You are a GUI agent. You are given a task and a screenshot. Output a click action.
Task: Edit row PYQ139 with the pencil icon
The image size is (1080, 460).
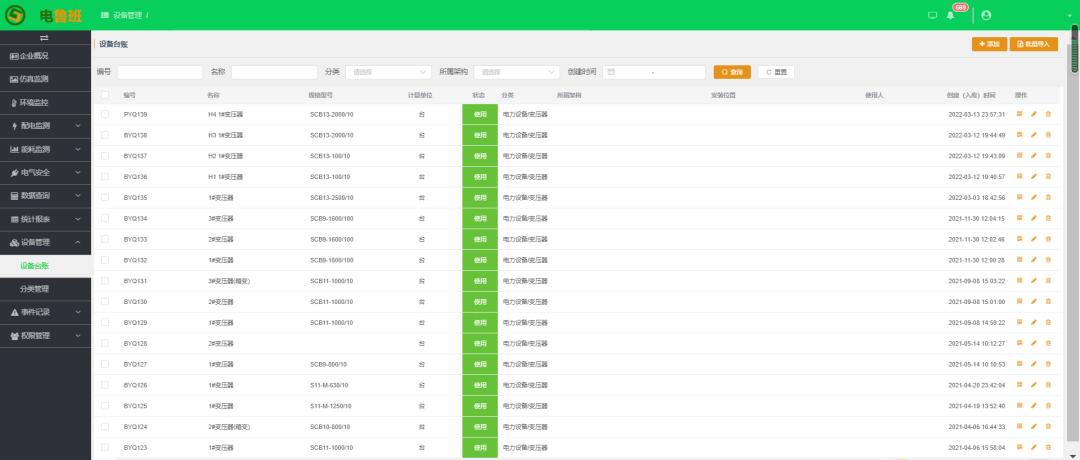tap(1034, 114)
